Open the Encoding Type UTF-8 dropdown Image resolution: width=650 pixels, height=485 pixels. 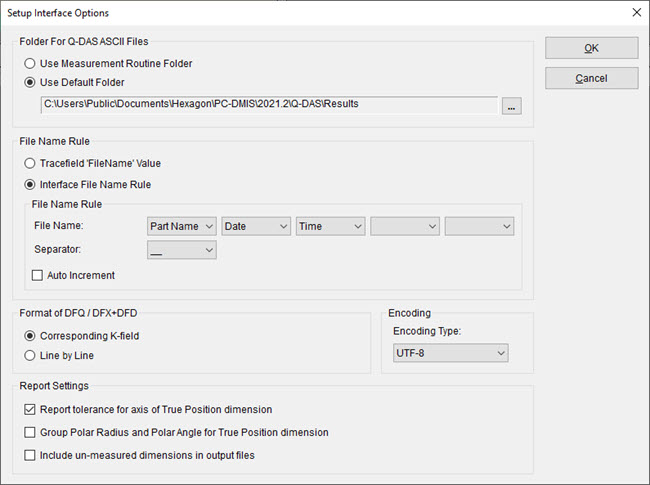point(449,352)
